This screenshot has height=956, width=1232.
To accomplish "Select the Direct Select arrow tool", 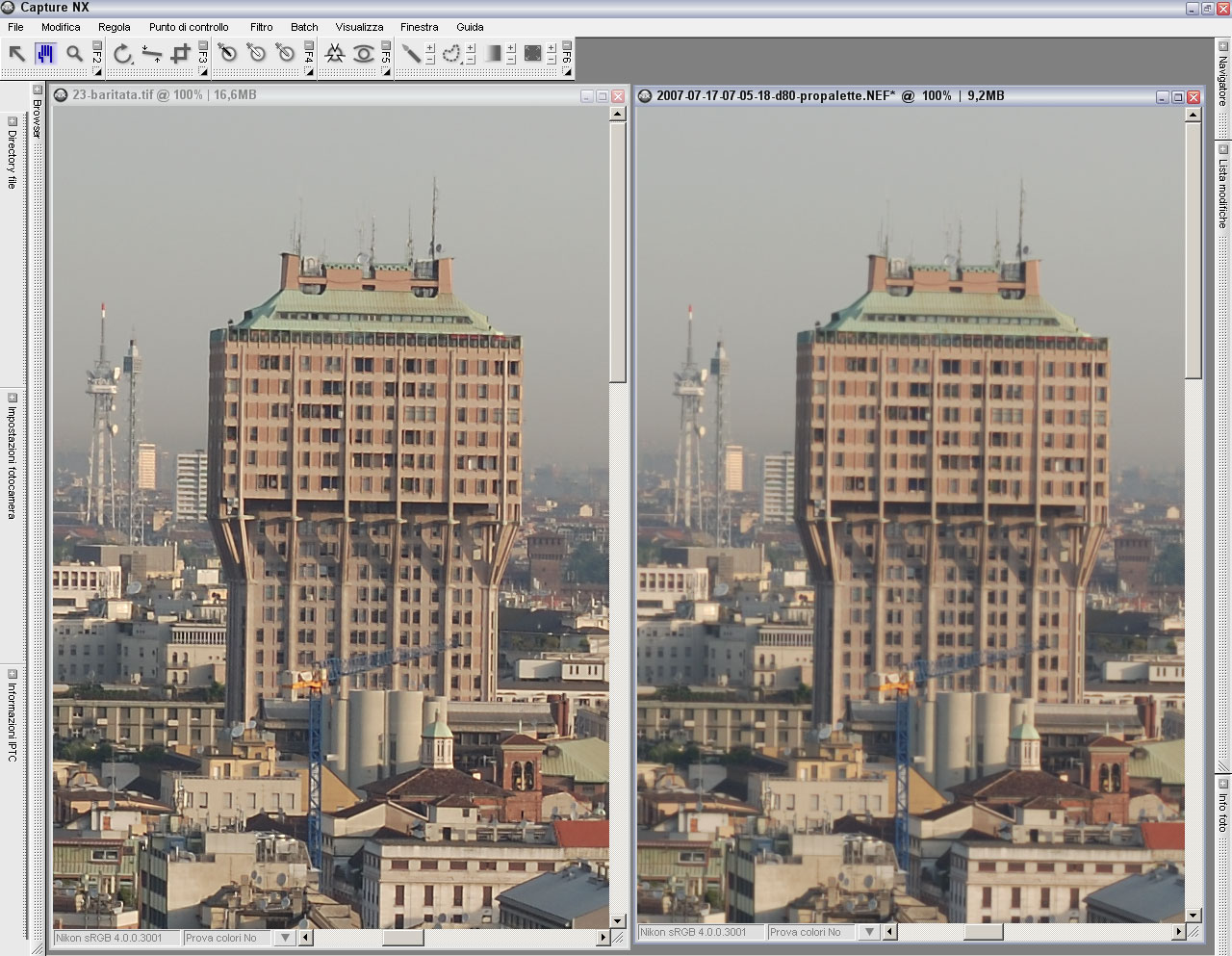I will pyautogui.click(x=16, y=54).
